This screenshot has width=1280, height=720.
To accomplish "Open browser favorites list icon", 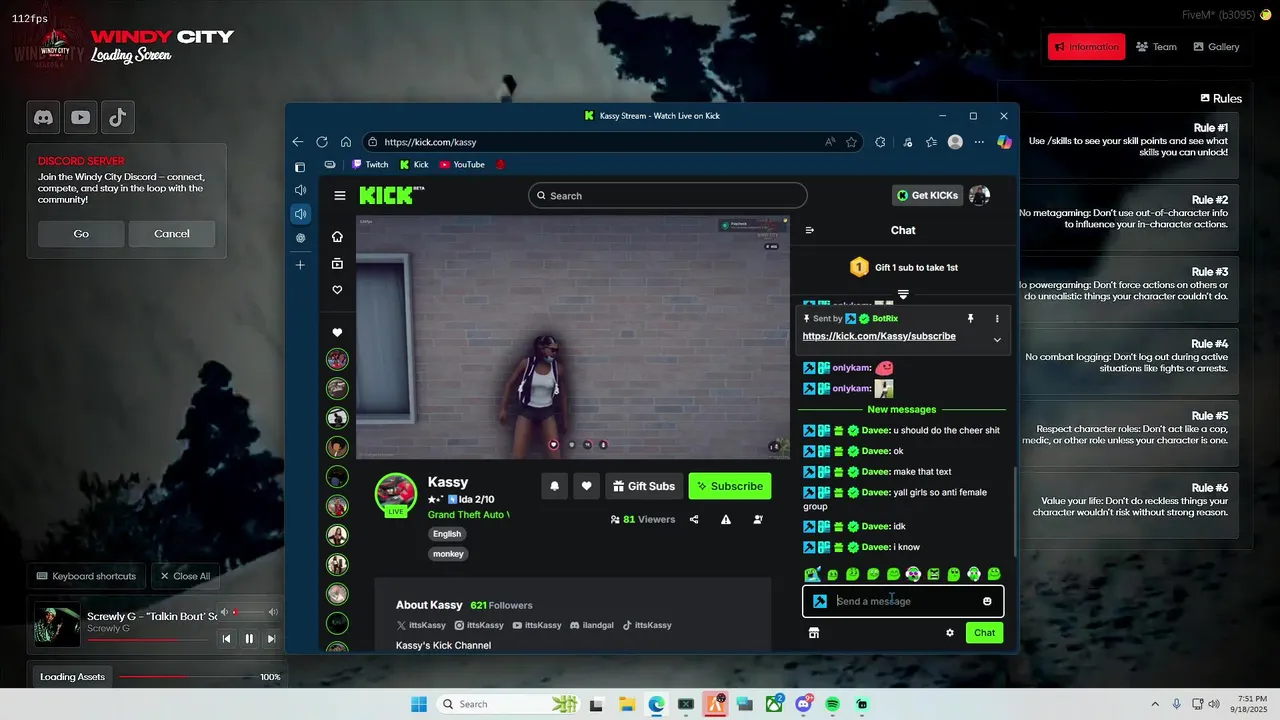I will [931, 142].
